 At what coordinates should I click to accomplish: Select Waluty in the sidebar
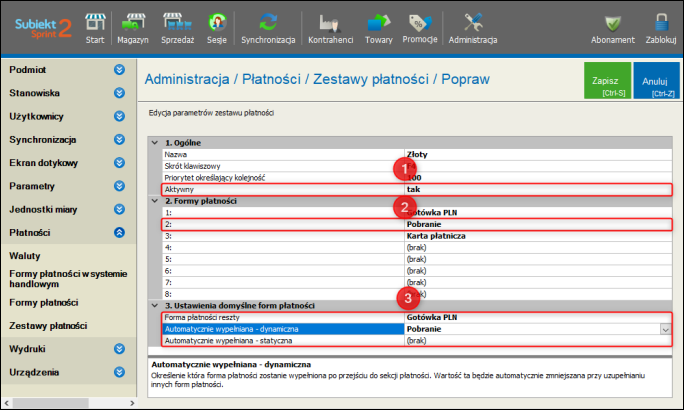click(25, 256)
